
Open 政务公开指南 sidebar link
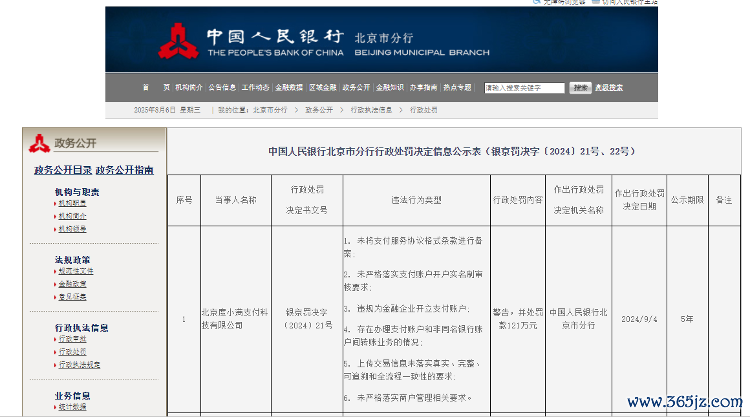[125, 170]
